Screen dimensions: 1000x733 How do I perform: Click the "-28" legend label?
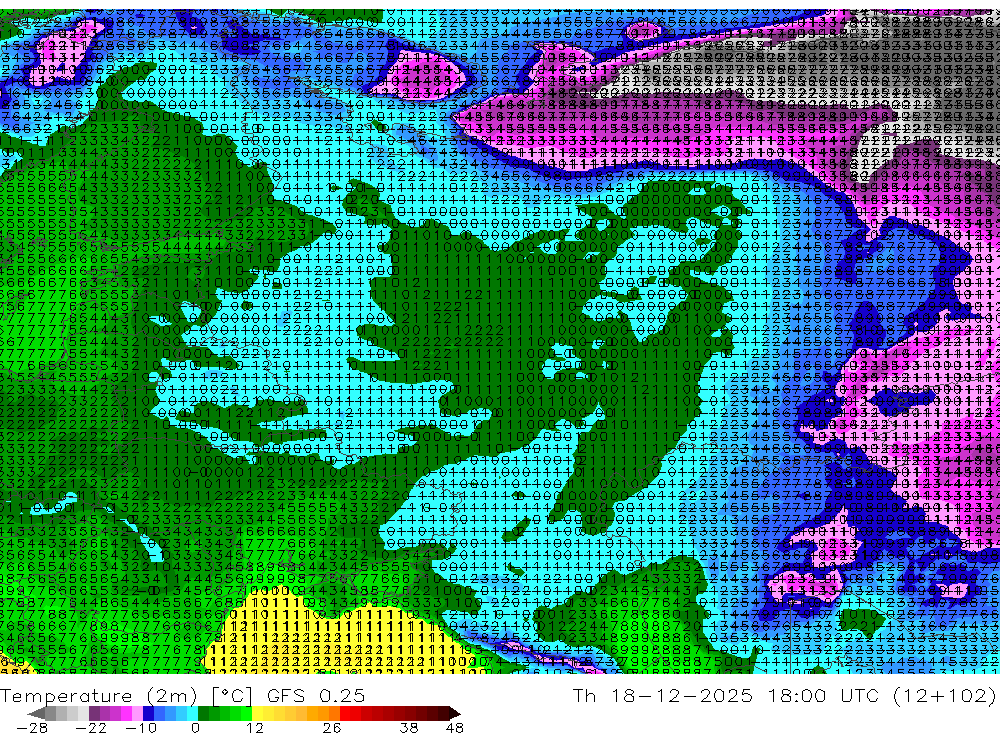click(32, 727)
